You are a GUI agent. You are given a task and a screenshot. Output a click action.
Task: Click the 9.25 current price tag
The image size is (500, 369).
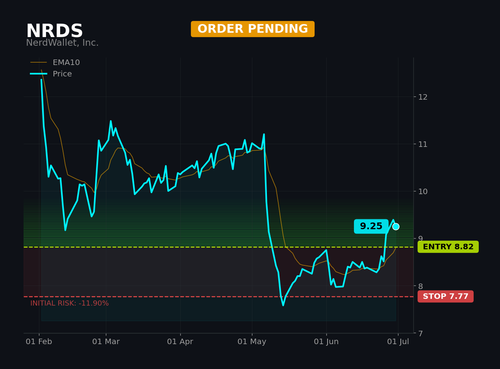click(371, 226)
